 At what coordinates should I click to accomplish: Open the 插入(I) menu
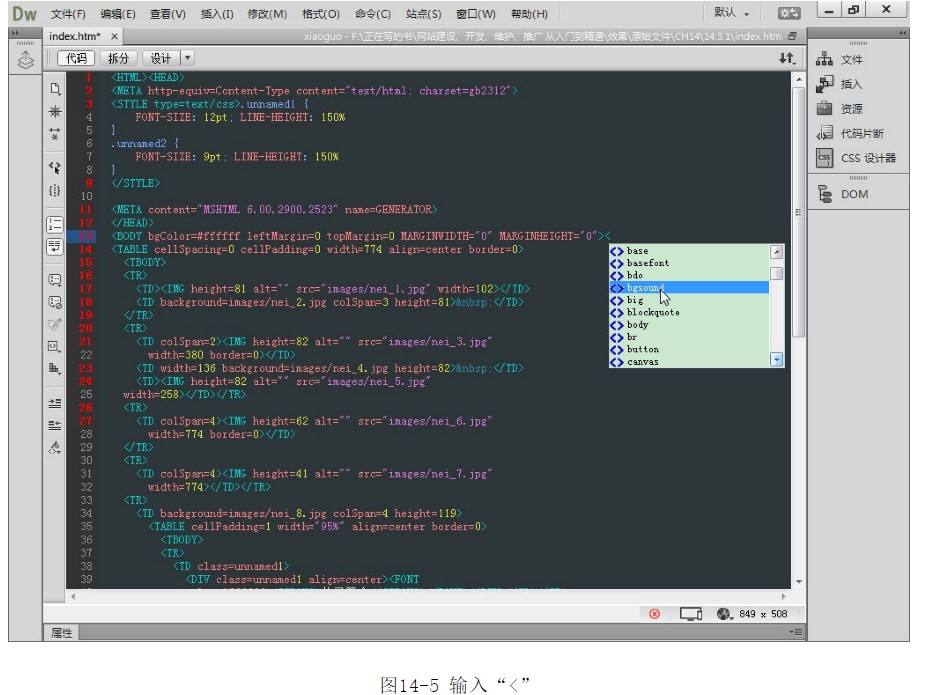[x=216, y=14]
